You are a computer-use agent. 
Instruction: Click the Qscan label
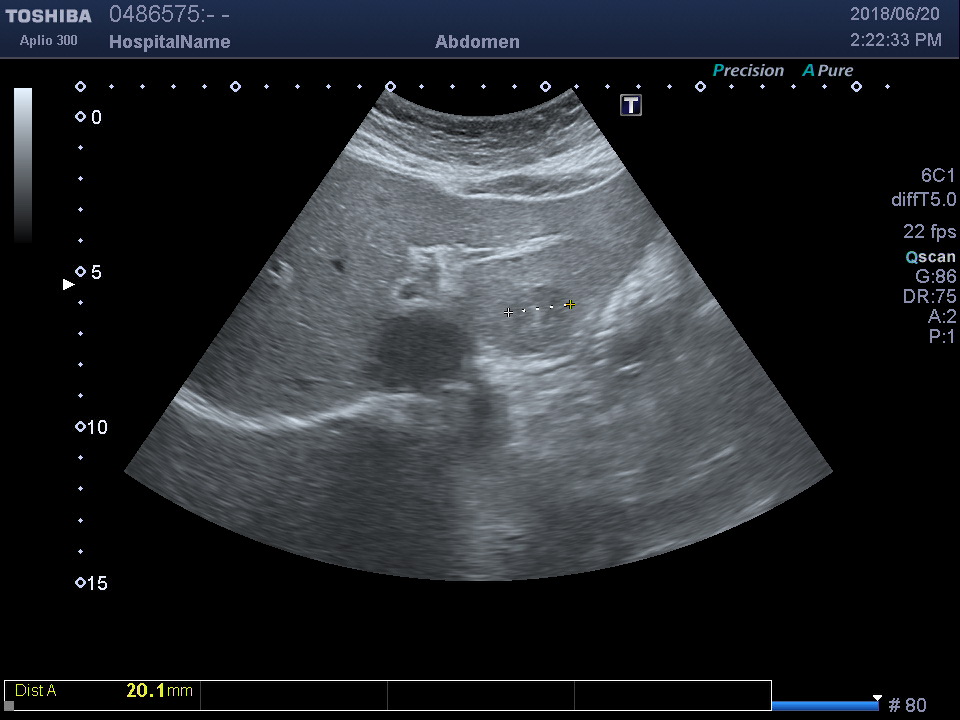click(931, 257)
